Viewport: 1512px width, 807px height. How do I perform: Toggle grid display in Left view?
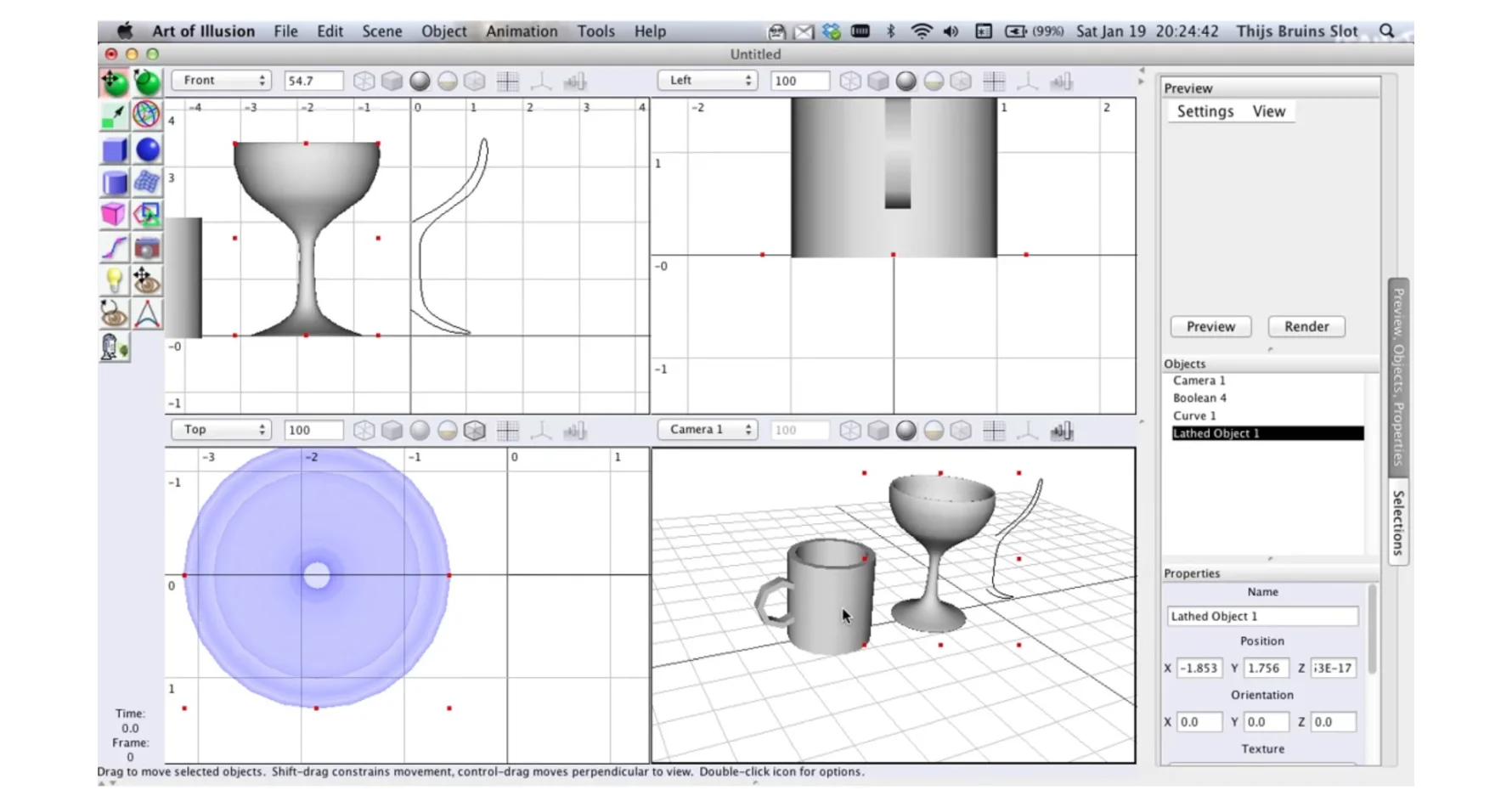pyautogui.click(x=994, y=82)
